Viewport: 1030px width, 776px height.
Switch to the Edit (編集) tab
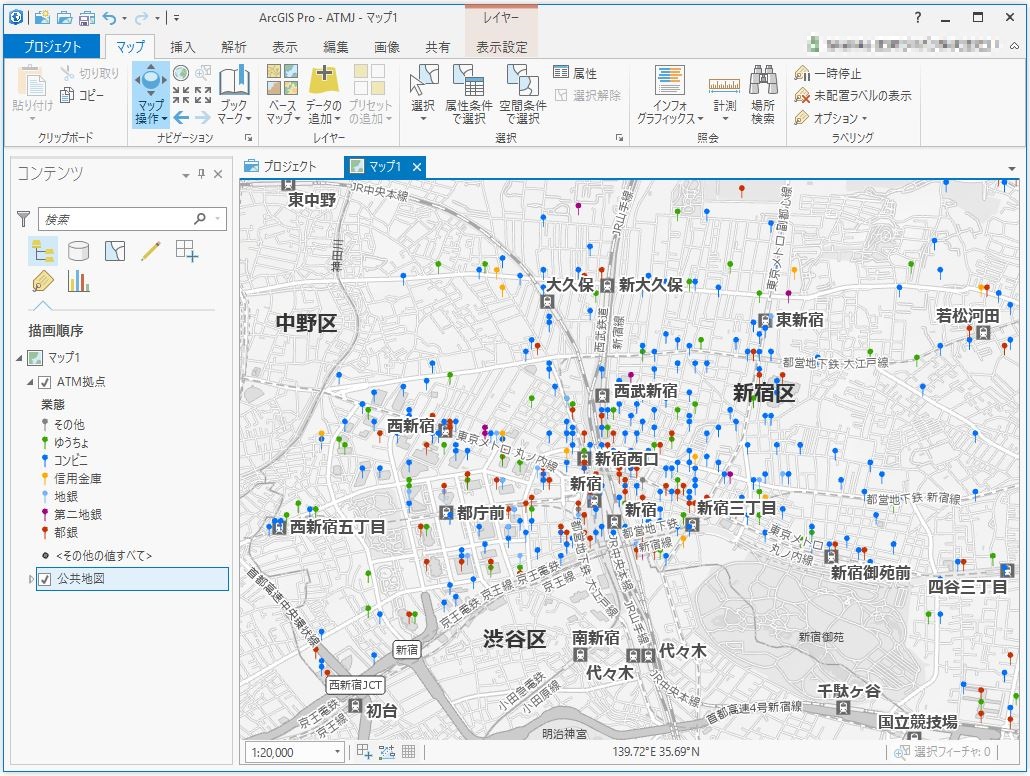click(336, 47)
